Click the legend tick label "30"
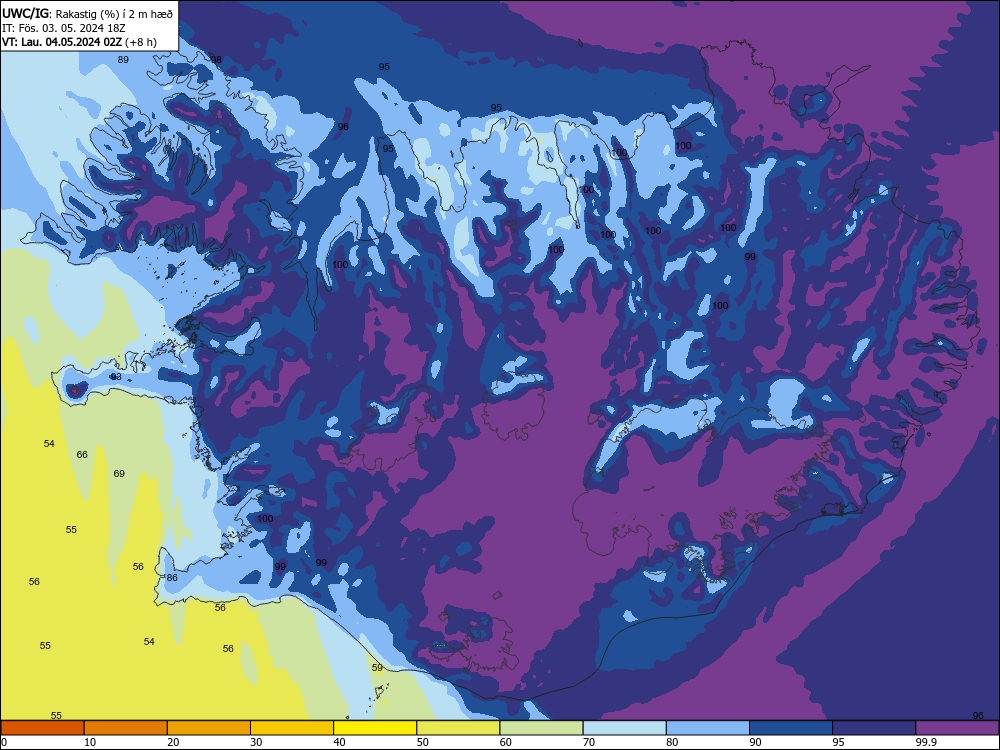Viewport: 1000px width, 750px height. click(256, 742)
